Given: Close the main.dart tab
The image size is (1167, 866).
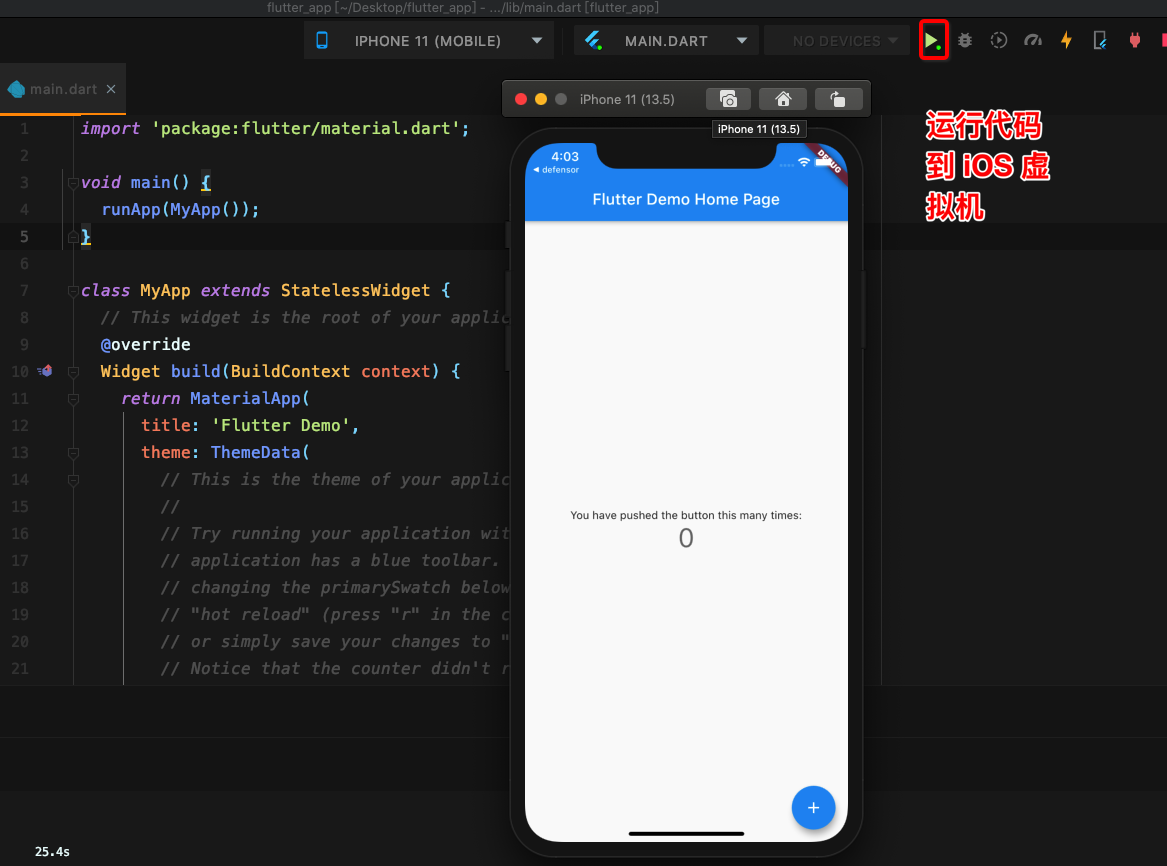Looking at the screenshot, I should click(x=111, y=89).
